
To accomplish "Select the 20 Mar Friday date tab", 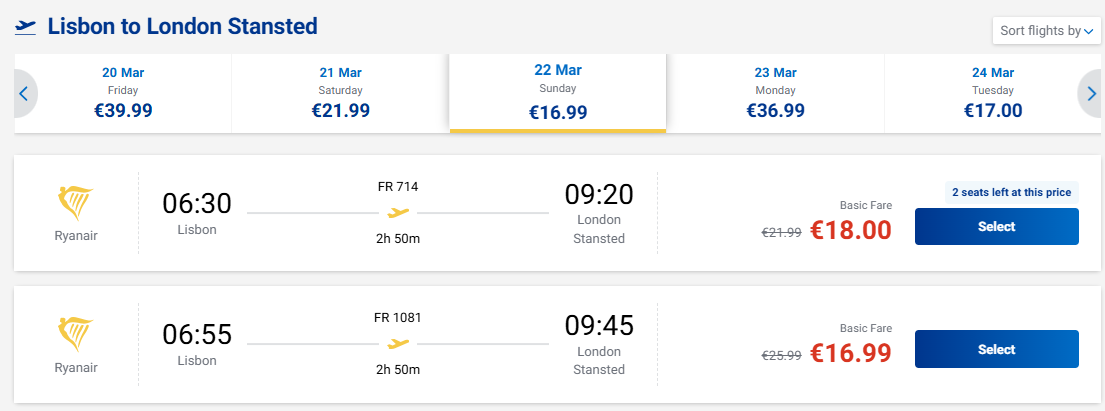I will pos(123,94).
